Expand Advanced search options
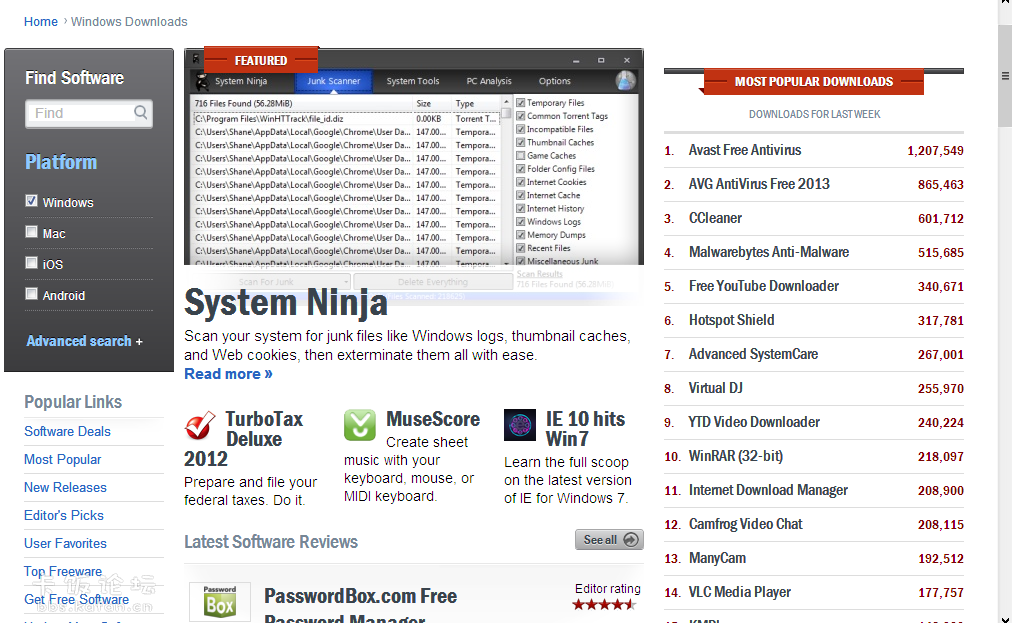 pos(85,341)
